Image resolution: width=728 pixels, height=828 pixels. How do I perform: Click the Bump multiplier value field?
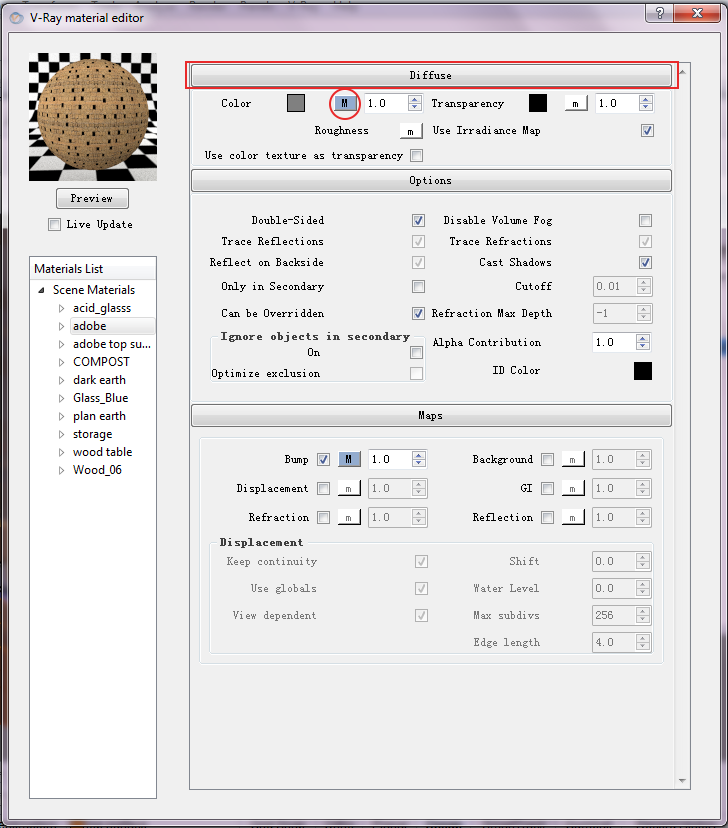[390, 459]
